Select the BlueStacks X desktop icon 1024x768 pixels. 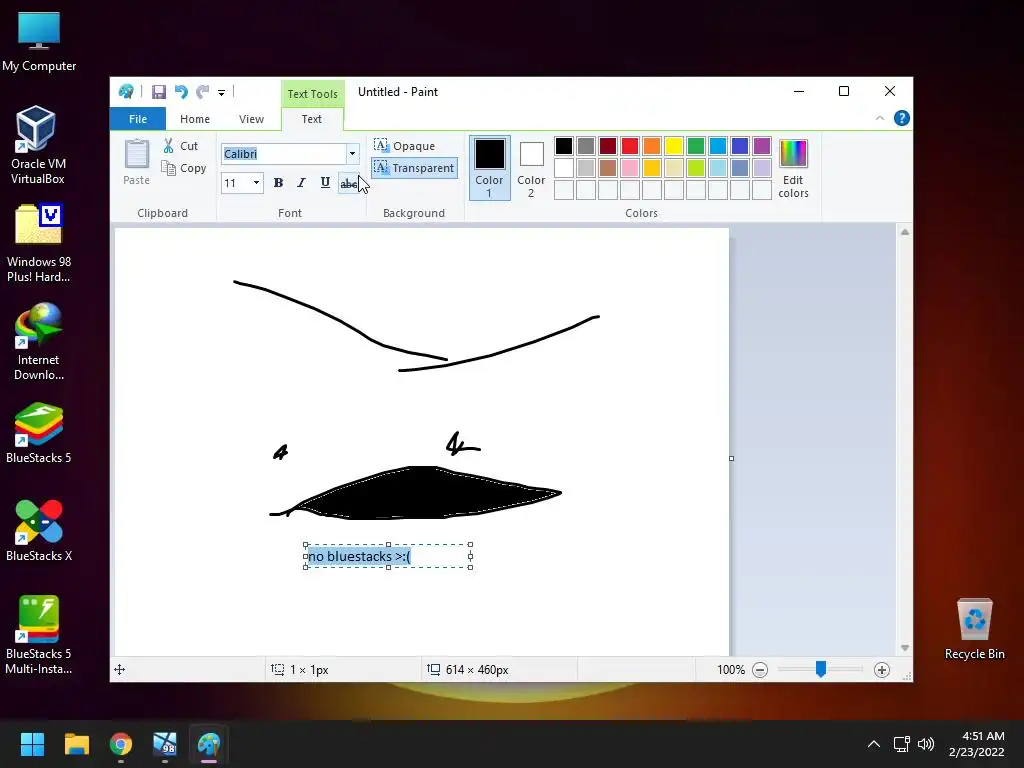click(x=39, y=530)
